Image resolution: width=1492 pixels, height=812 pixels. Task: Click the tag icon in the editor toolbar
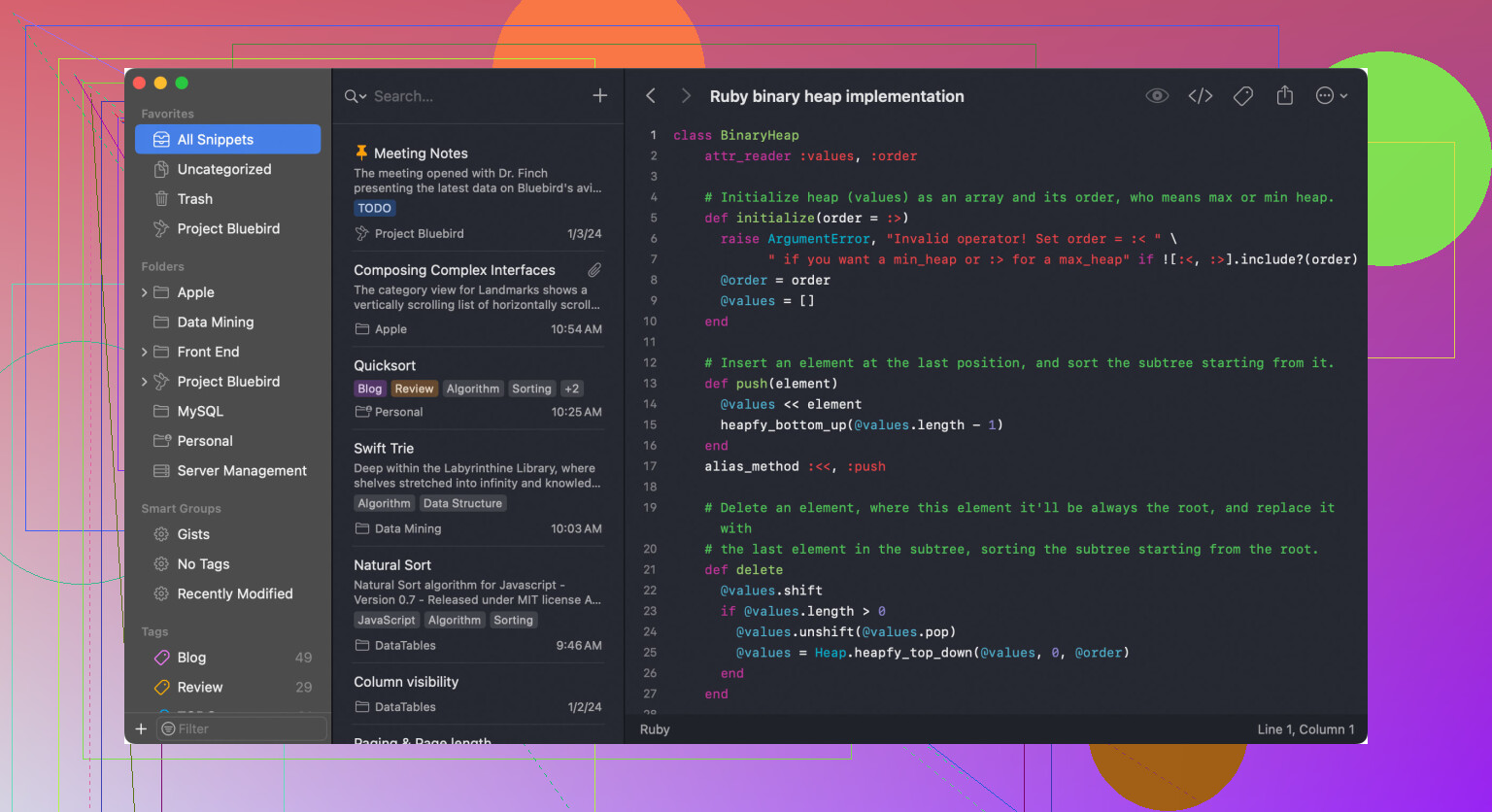click(1242, 96)
